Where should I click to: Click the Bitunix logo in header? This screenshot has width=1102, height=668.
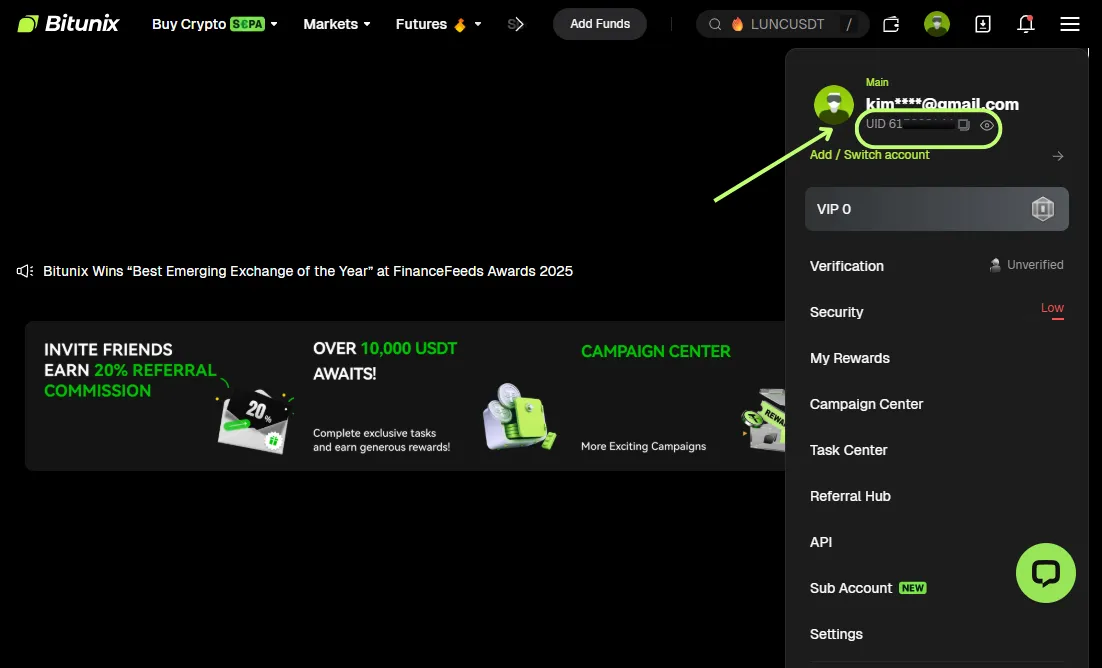pos(68,24)
